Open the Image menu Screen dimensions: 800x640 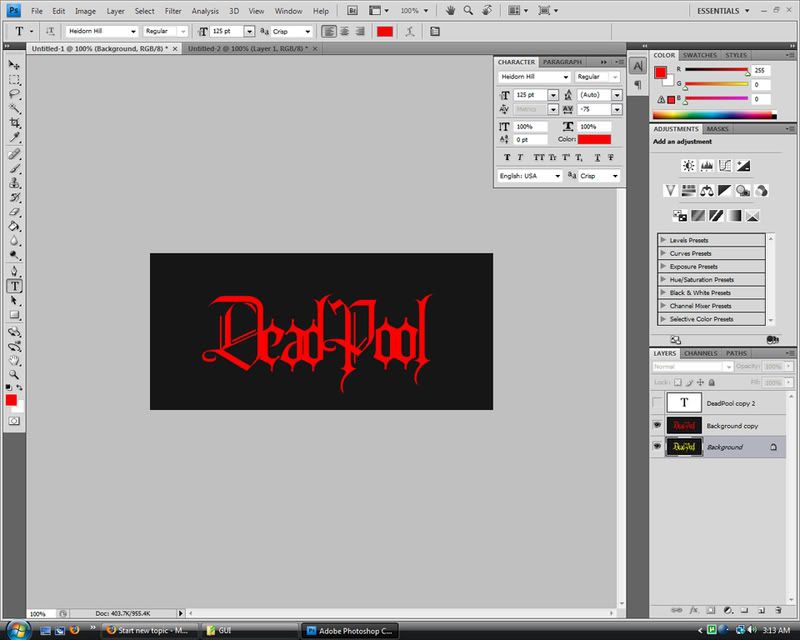coord(85,11)
